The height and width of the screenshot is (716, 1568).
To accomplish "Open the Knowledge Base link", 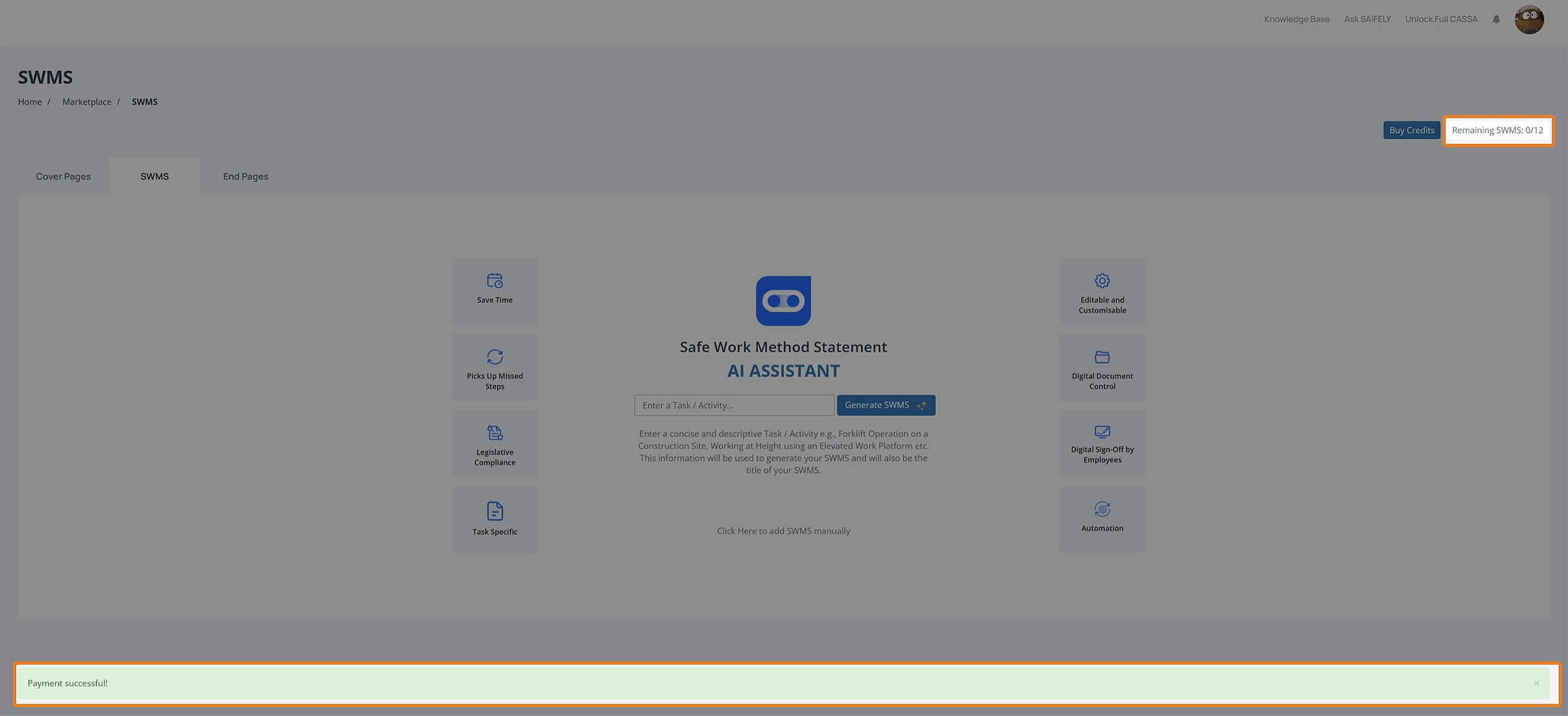I will pyautogui.click(x=1296, y=19).
